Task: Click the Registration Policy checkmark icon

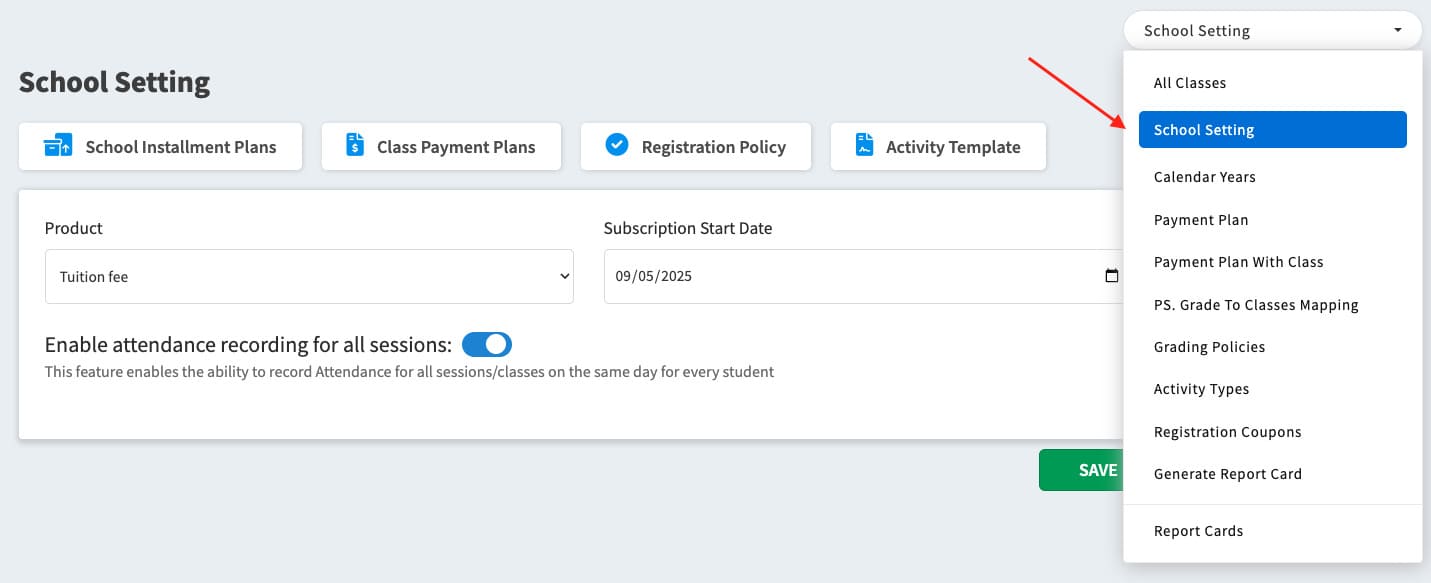Action: coord(617,146)
